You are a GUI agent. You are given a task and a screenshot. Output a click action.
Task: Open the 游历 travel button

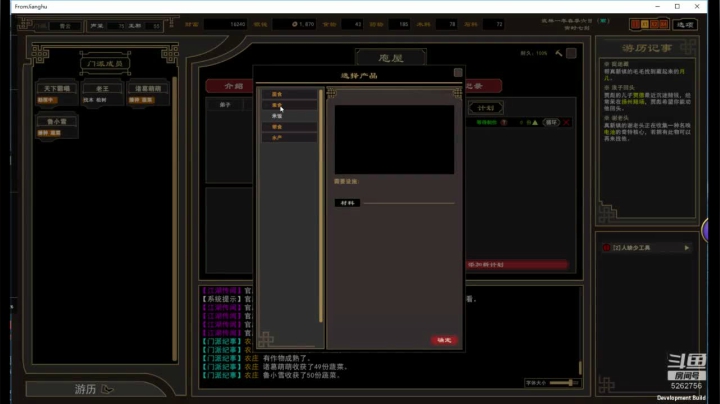click(94, 389)
